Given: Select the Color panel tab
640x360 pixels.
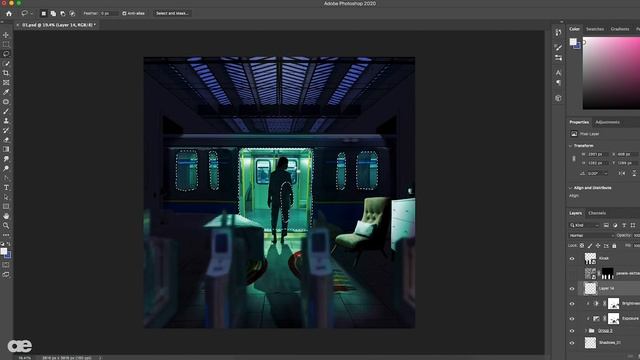Looking at the screenshot, I should click(574, 29).
